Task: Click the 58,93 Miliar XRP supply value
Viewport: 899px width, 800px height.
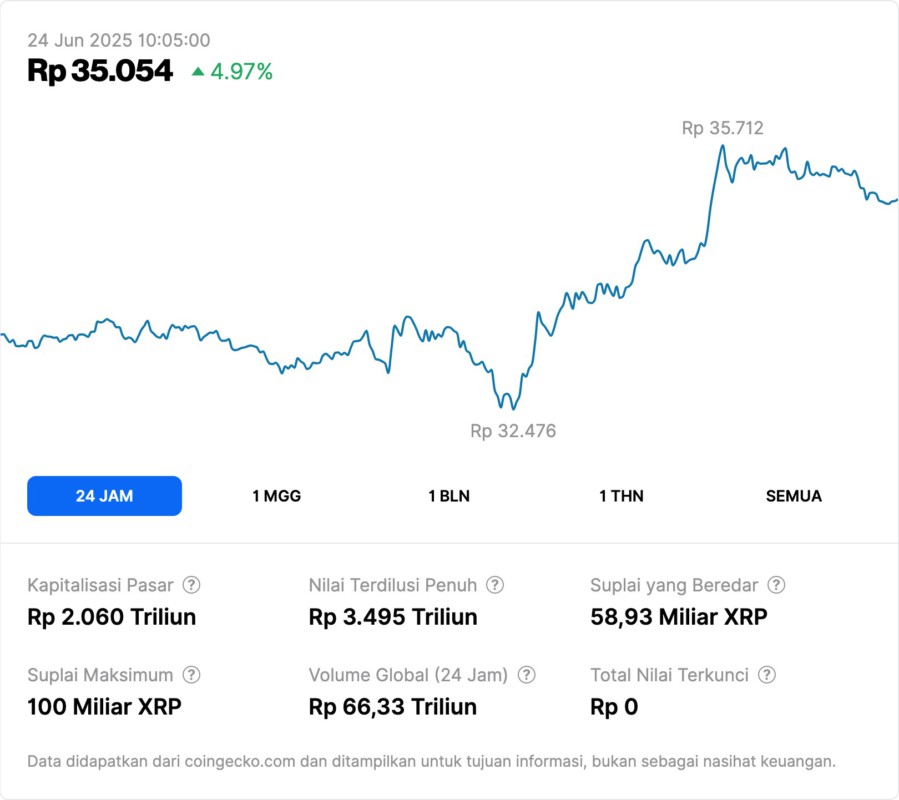Action: tap(679, 617)
